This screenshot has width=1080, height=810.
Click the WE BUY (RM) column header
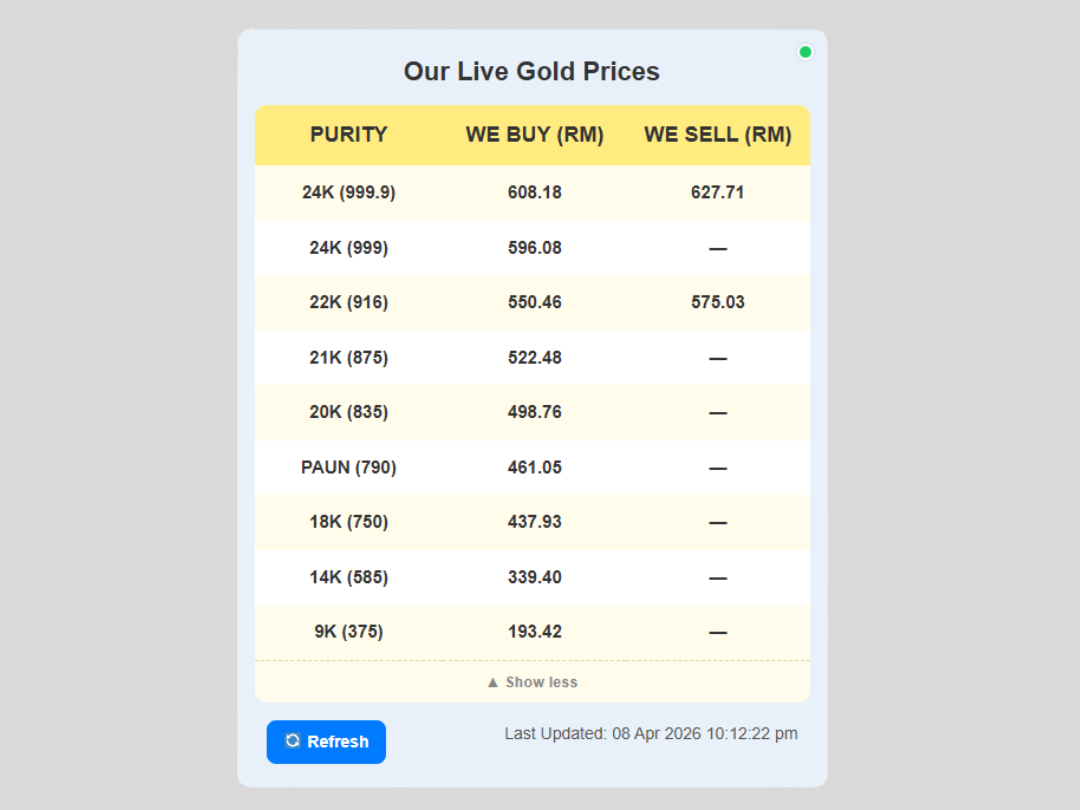coord(534,135)
